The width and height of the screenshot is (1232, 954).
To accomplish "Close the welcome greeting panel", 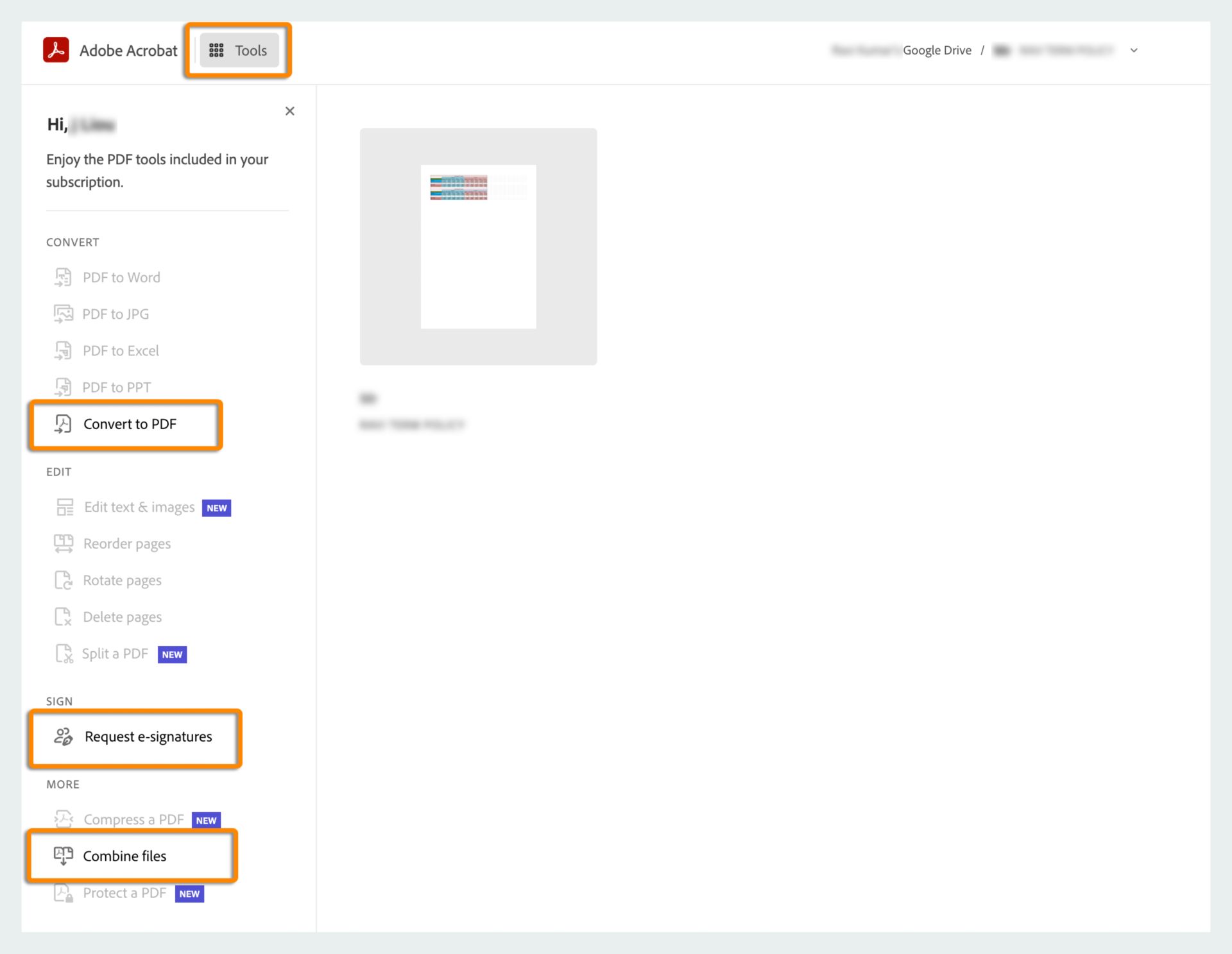I will [290, 111].
